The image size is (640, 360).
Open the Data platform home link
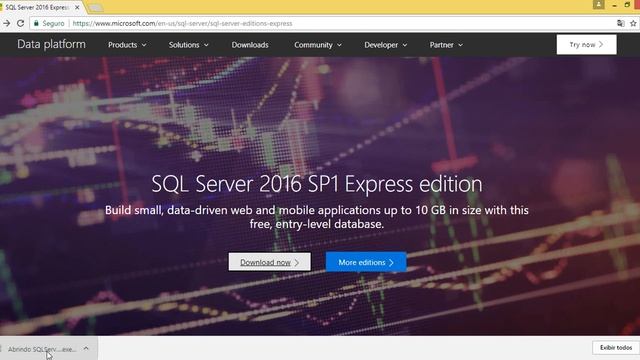coord(51,44)
